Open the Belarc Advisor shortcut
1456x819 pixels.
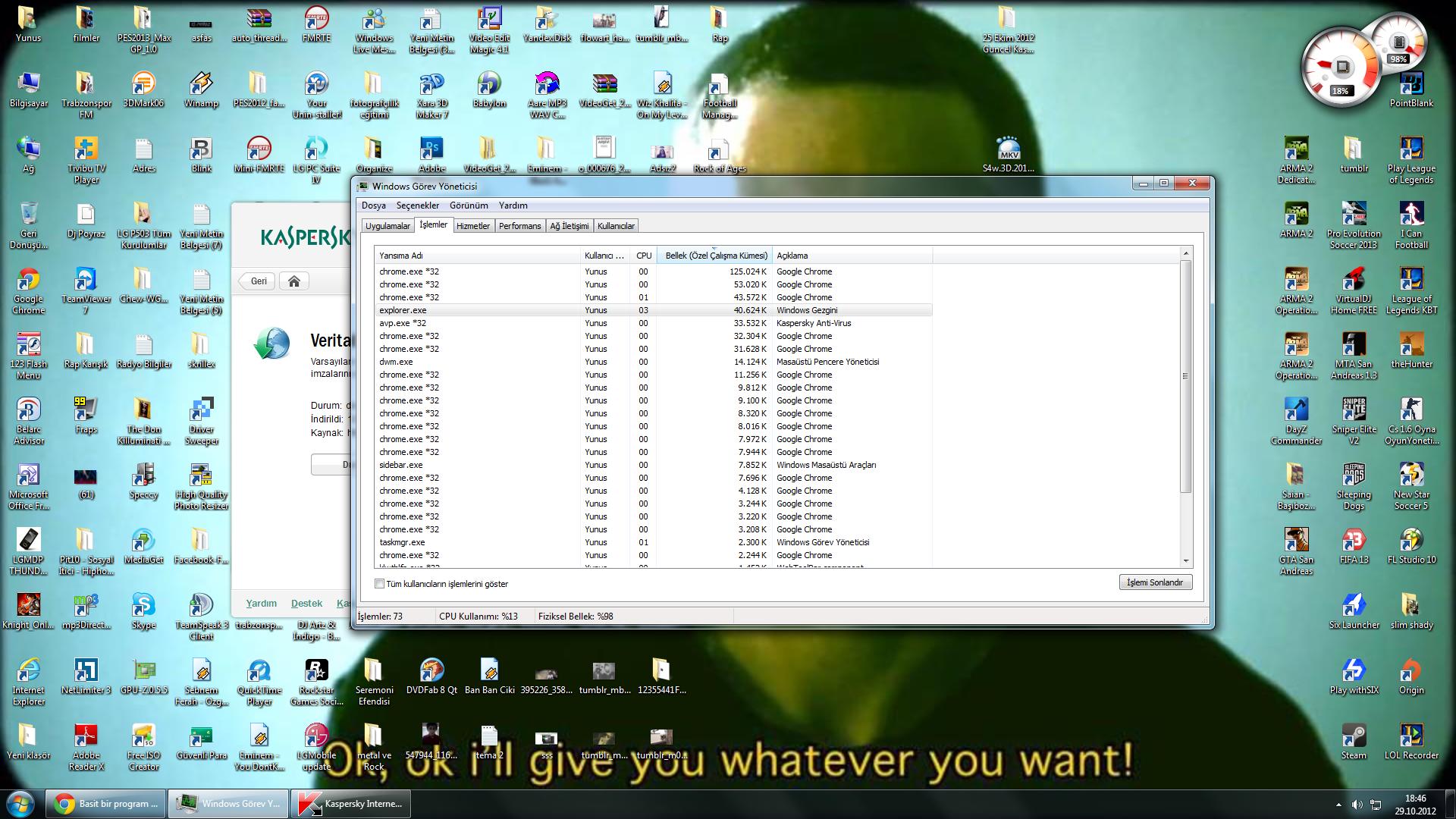point(29,421)
